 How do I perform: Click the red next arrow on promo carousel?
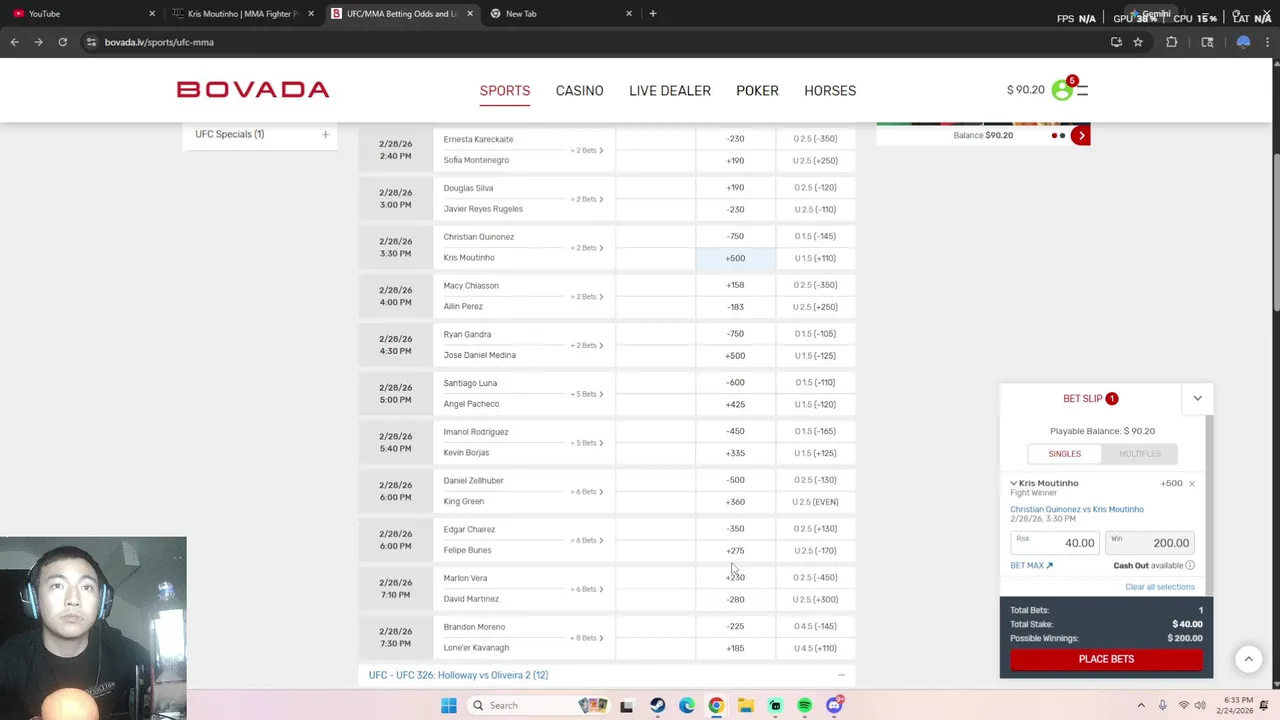pos(1081,135)
